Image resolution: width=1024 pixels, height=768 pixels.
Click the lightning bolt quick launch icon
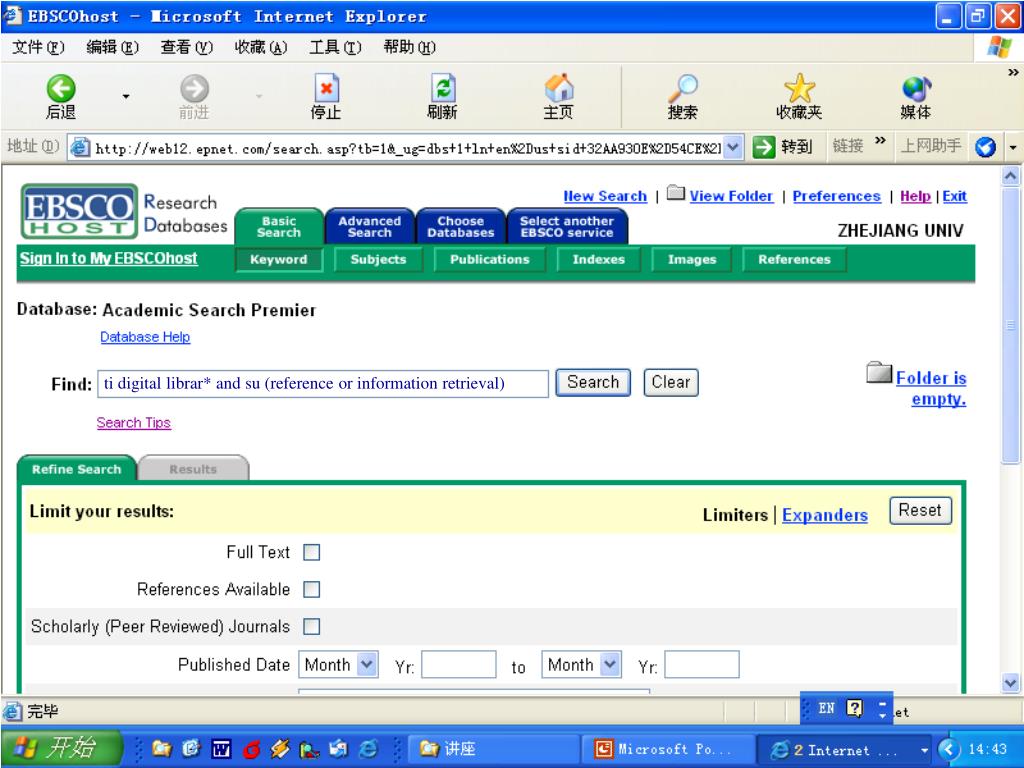[x=280, y=749]
